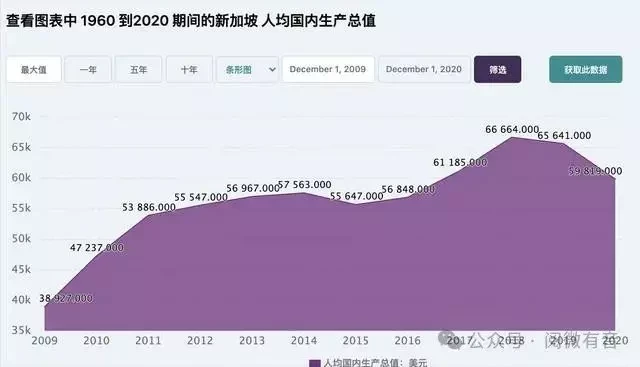Open the 条形图 chart type dropdown
This screenshot has height=367, width=640.
coord(247,69)
